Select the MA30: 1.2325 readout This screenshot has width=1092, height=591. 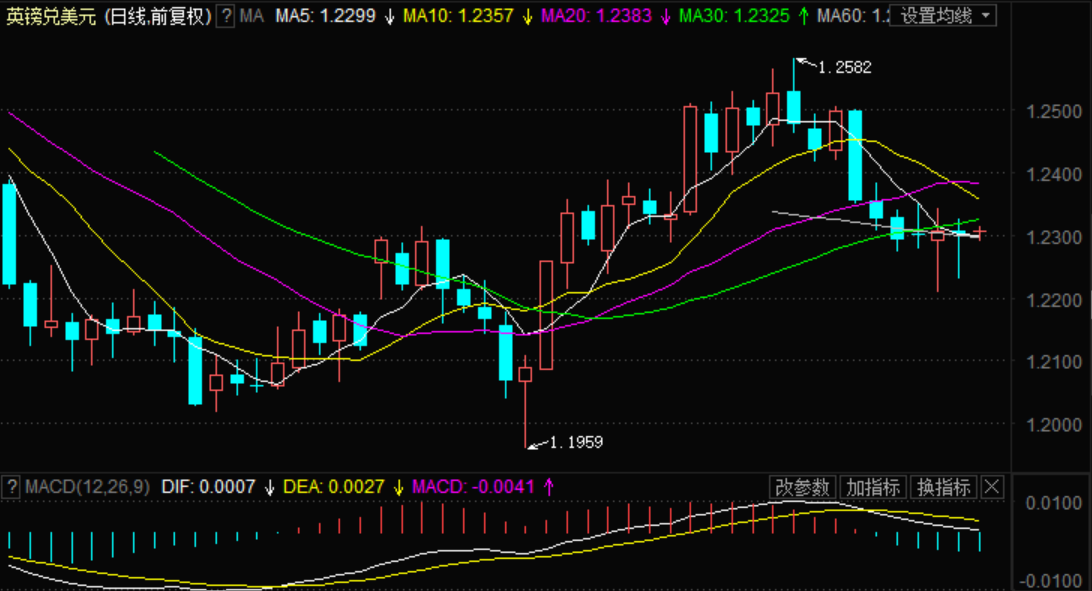734,16
